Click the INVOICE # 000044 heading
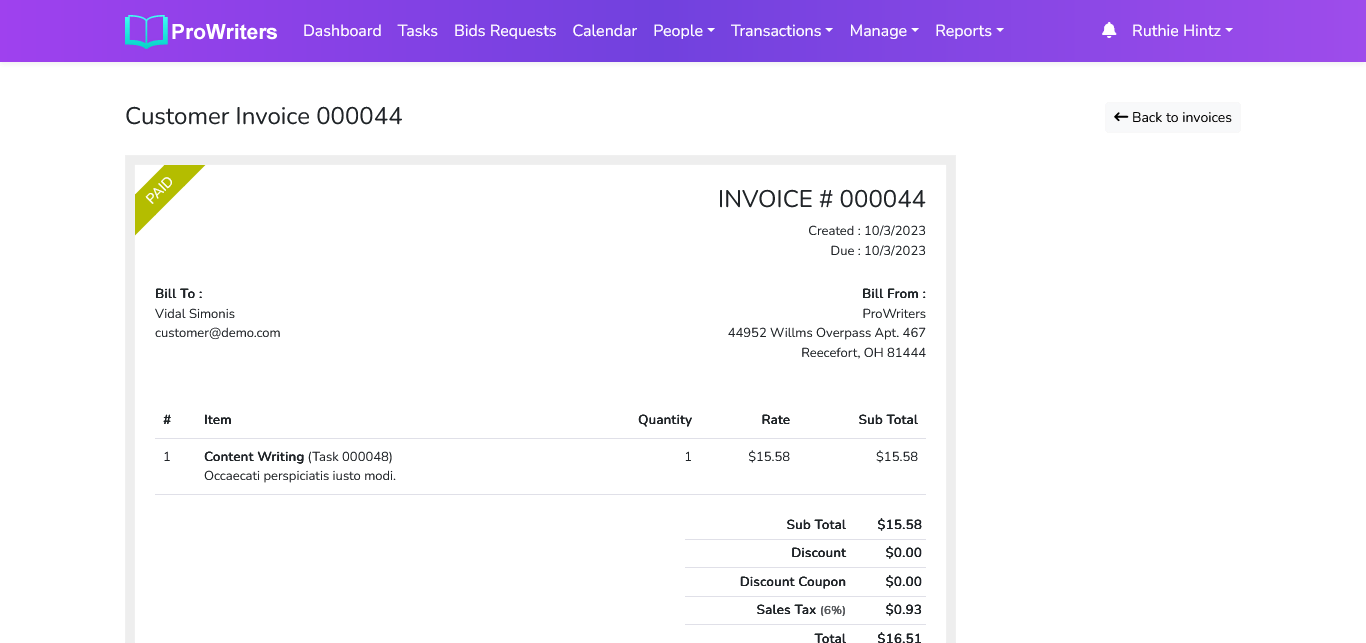The image size is (1366, 643). (821, 199)
